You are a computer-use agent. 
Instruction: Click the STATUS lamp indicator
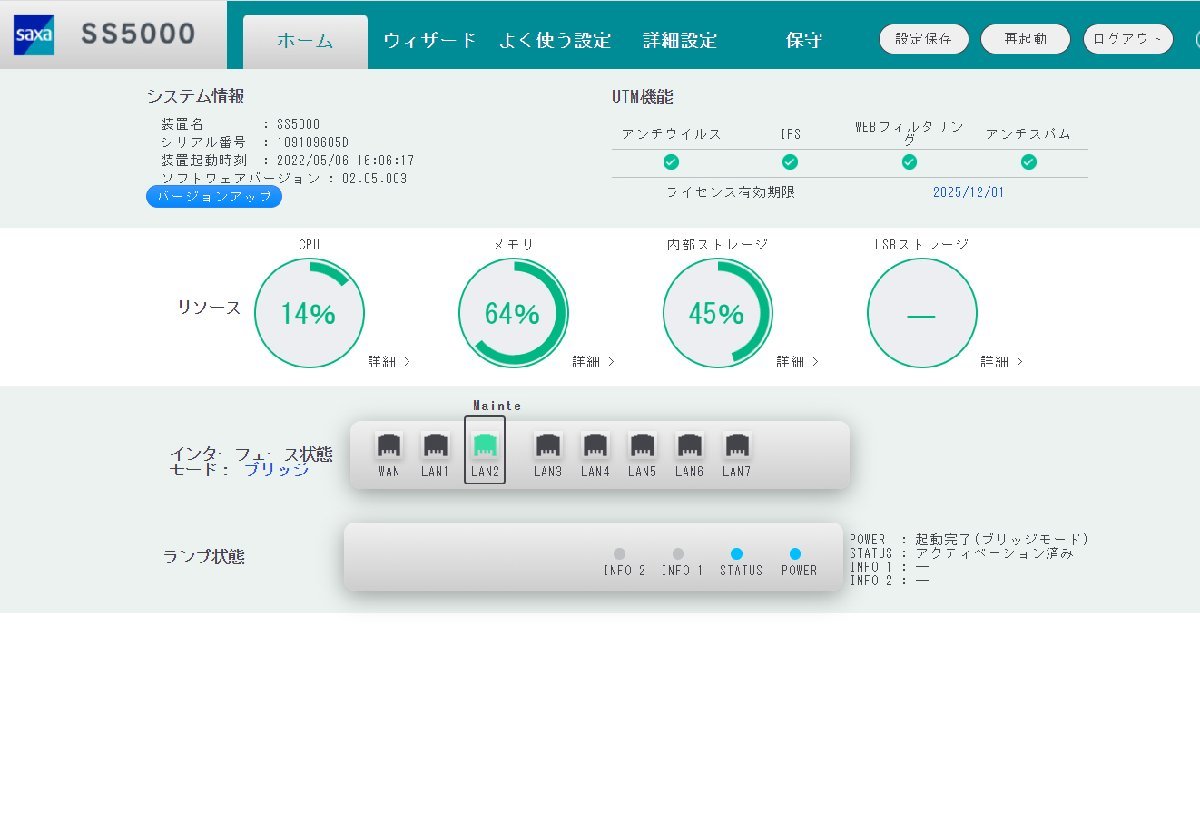[x=737, y=553]
